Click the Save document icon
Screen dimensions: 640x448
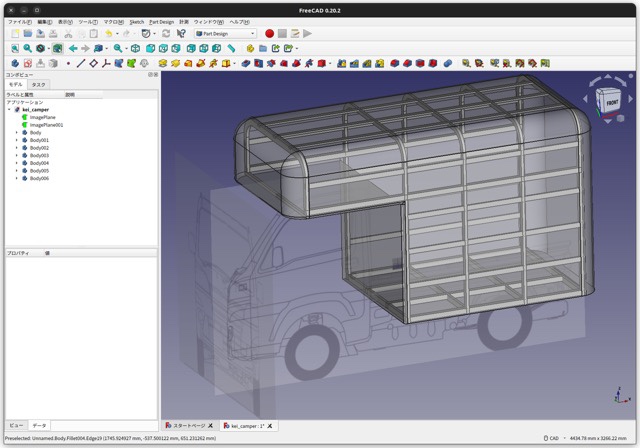[x=40, y=33]
